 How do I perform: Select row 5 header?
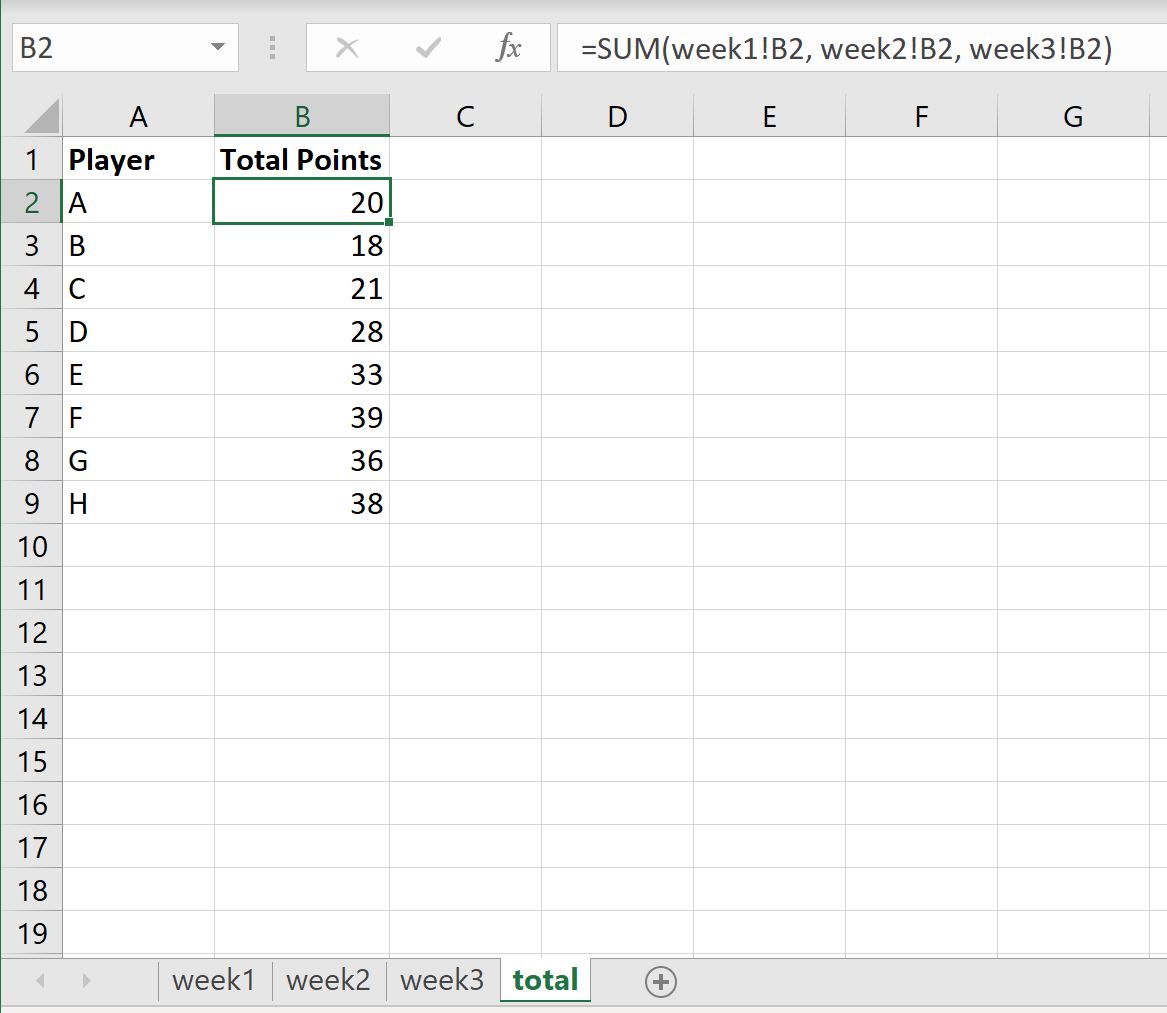click(32, 331)
